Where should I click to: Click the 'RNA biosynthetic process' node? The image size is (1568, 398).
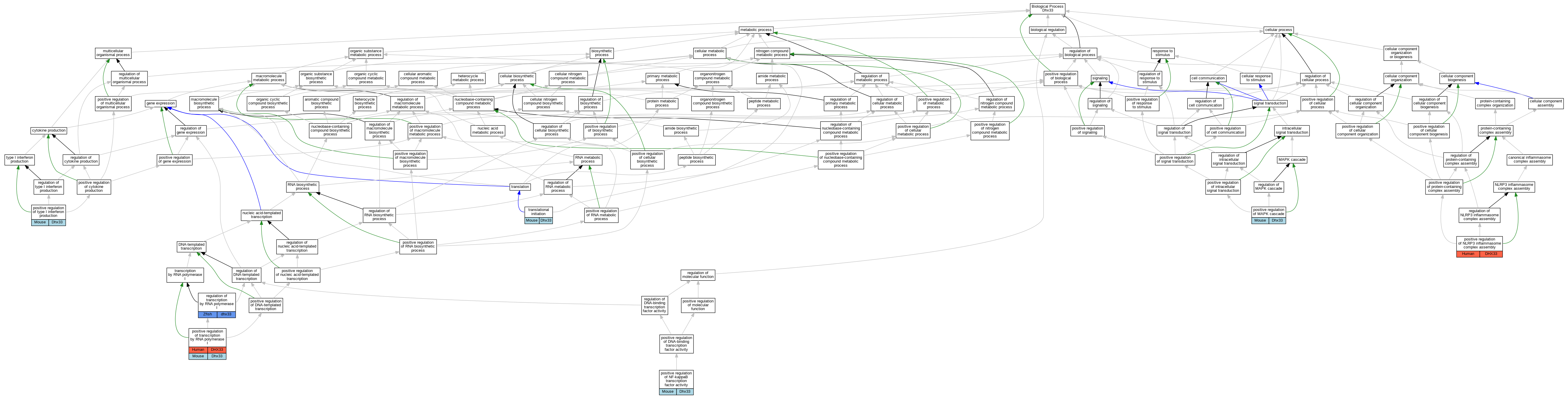302,186
